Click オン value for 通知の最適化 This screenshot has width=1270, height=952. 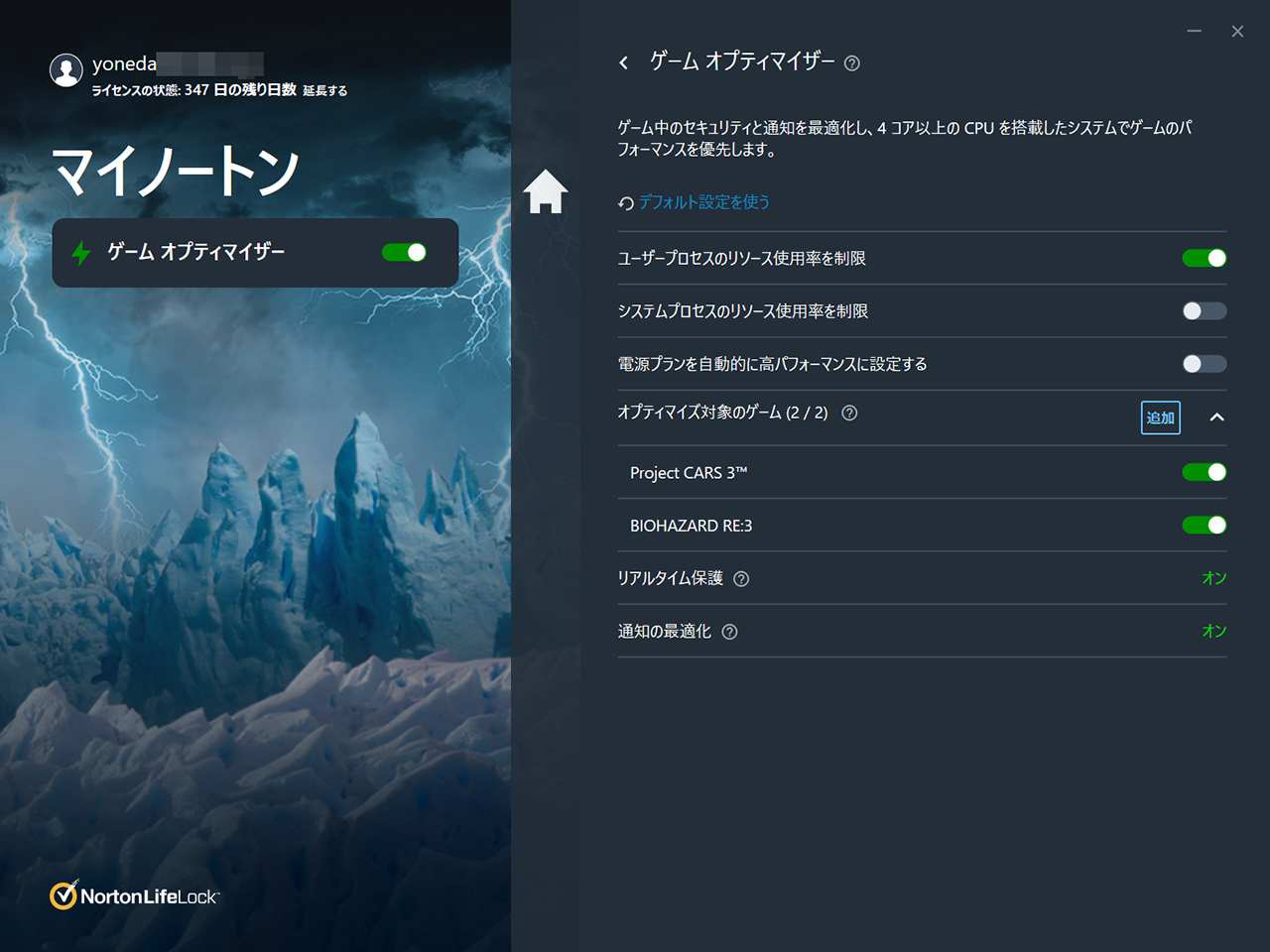[x=1214, y=631]
